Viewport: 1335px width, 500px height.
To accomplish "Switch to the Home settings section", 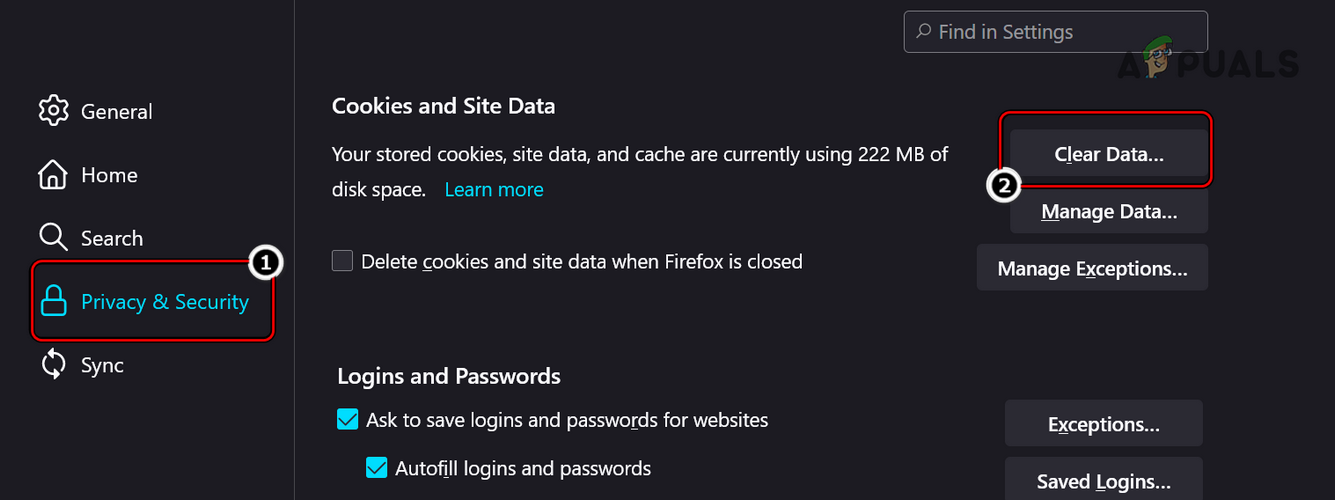I will pyautogui.click(x=109, y=175).
